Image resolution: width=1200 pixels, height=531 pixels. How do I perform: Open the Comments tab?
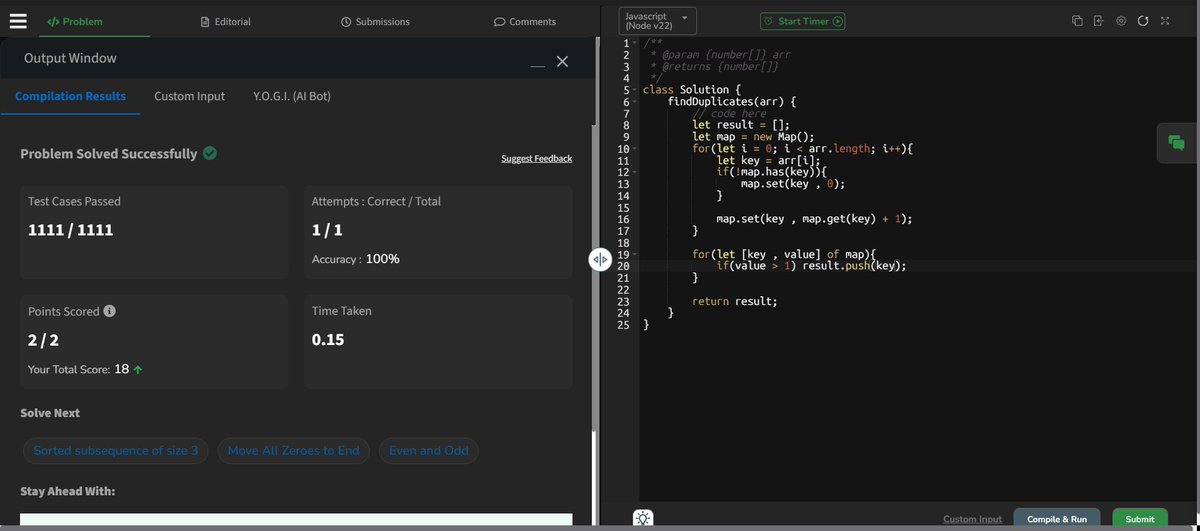[525, 21]
